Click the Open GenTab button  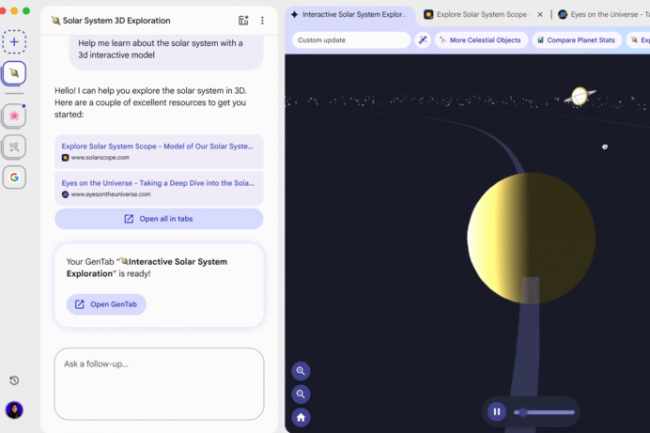click(106, 305)
